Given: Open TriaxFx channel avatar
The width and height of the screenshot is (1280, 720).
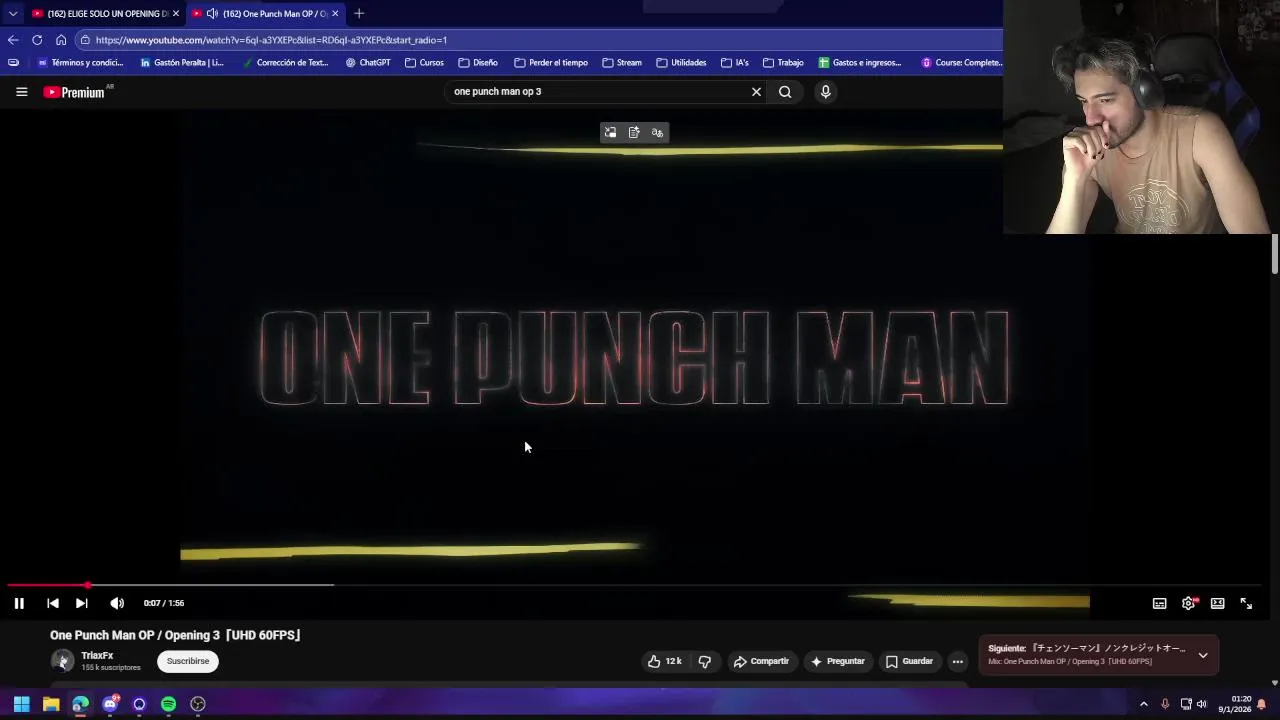Looking at the screenshot, I should [62, 661].
